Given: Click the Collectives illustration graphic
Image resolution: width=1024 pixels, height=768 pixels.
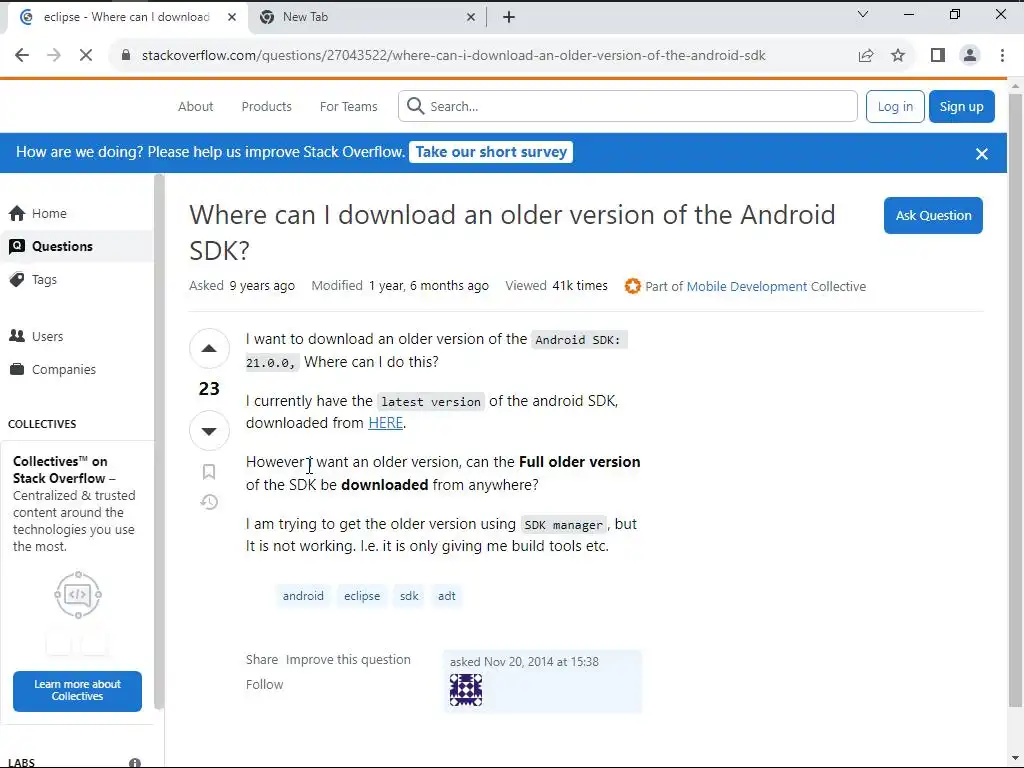Looking at the screenshot, I should pyautogui.click(x=78, y=595).
